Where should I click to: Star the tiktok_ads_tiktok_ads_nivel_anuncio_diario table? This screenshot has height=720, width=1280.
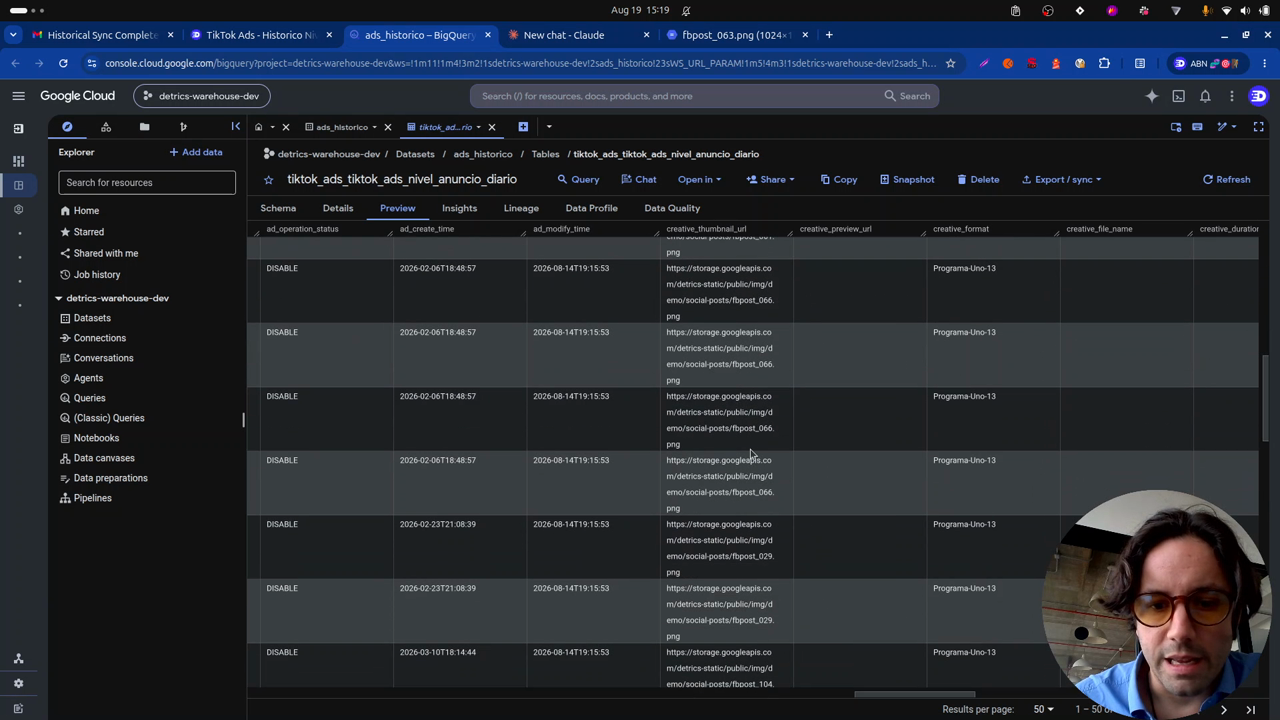268,180
